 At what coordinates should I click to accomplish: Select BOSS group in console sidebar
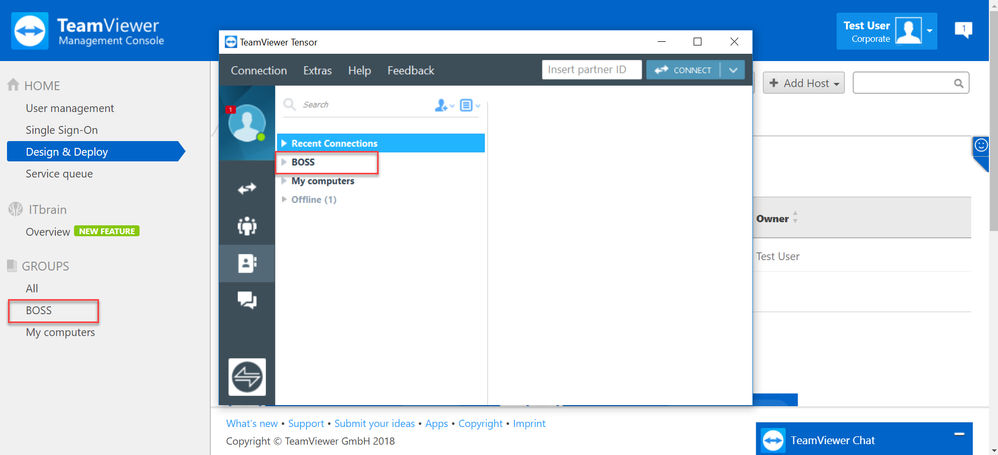[39, 311]
